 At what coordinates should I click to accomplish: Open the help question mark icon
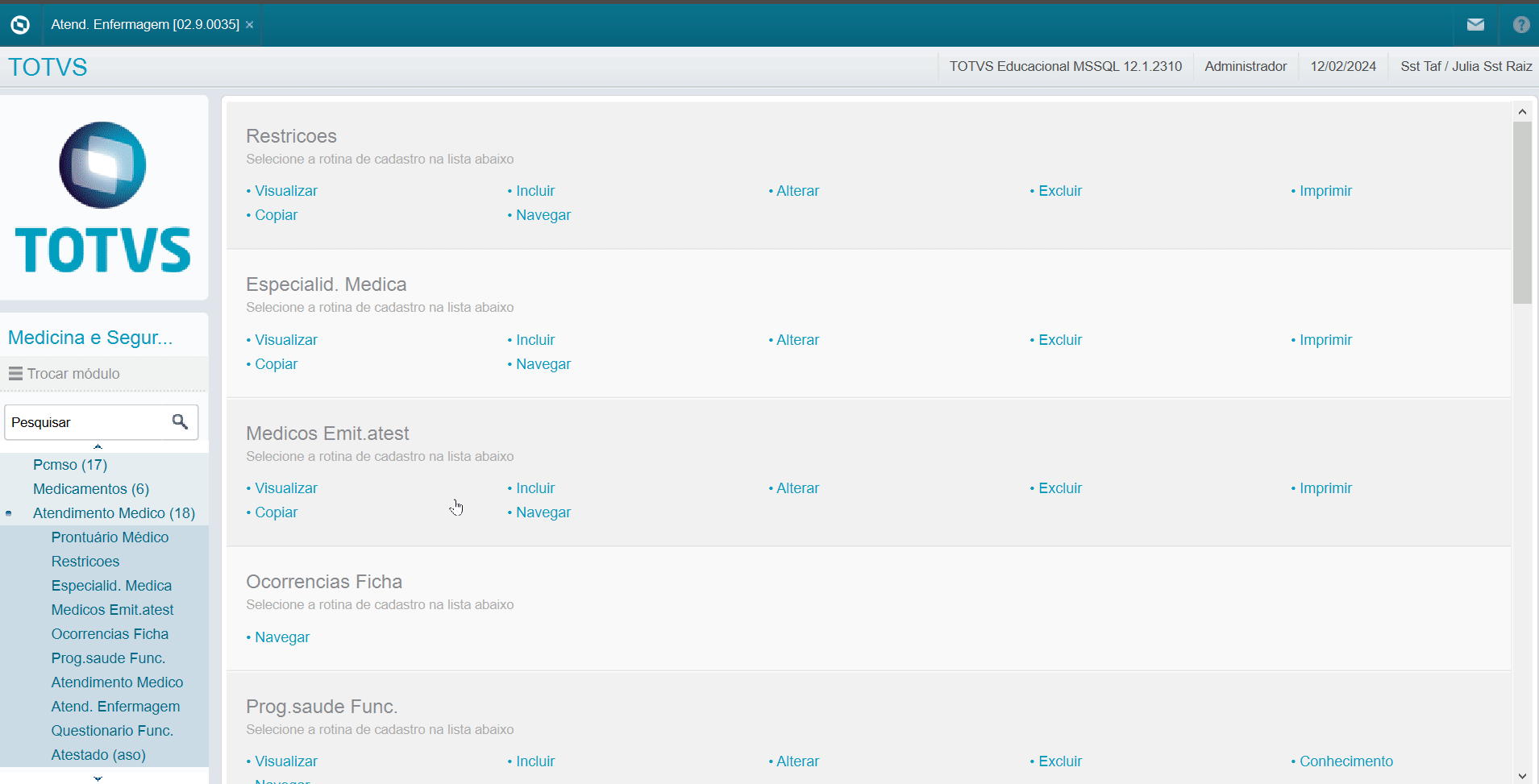[1521, 25]
